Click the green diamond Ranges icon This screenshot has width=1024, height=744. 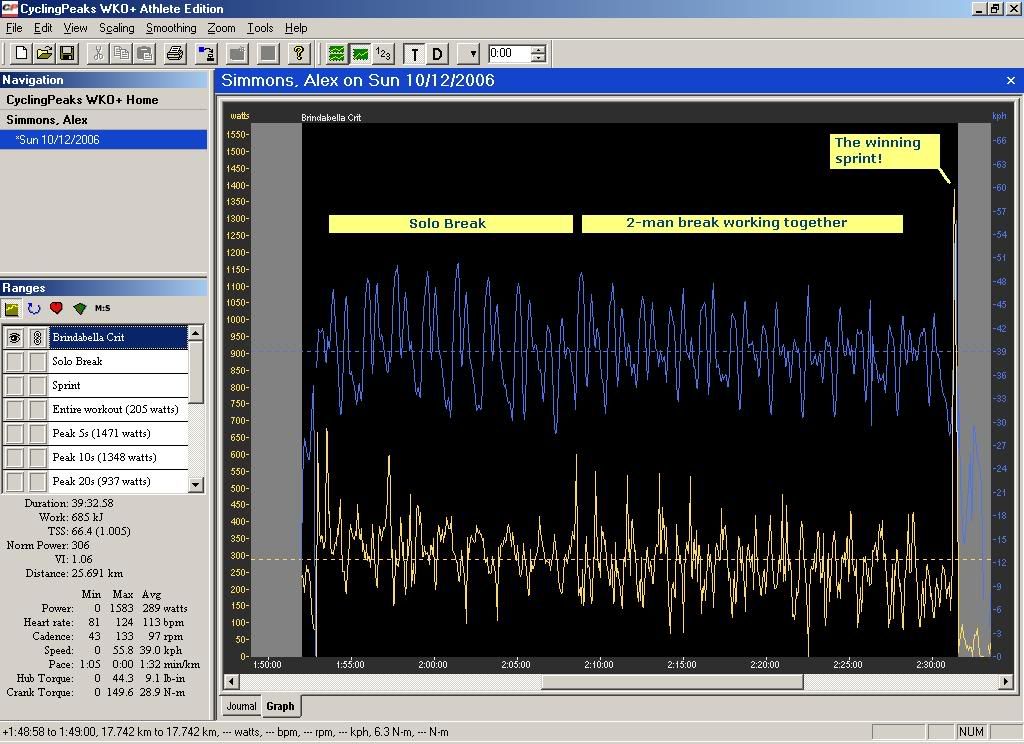(80, 308)
